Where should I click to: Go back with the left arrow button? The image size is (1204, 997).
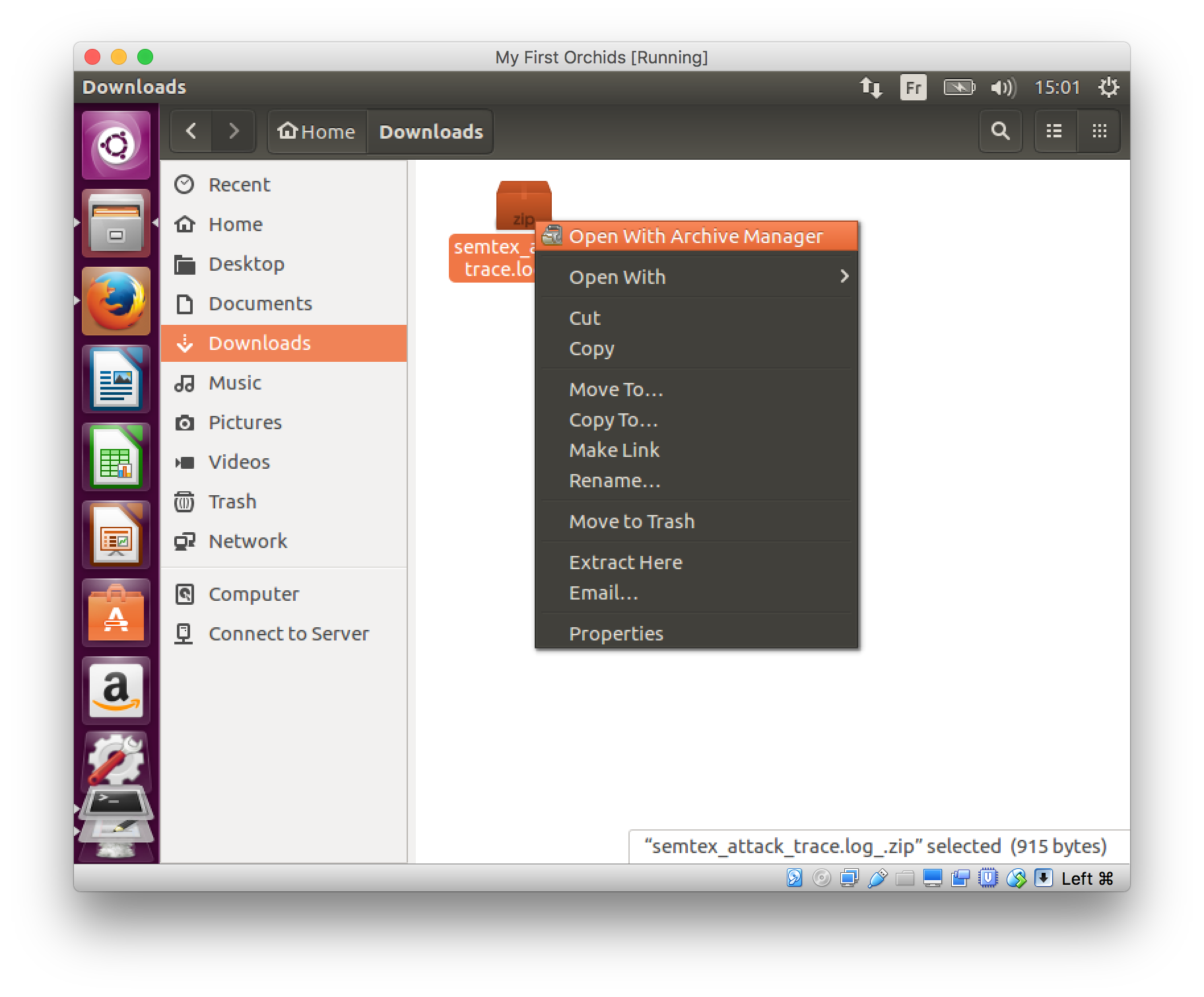[191, 131]
